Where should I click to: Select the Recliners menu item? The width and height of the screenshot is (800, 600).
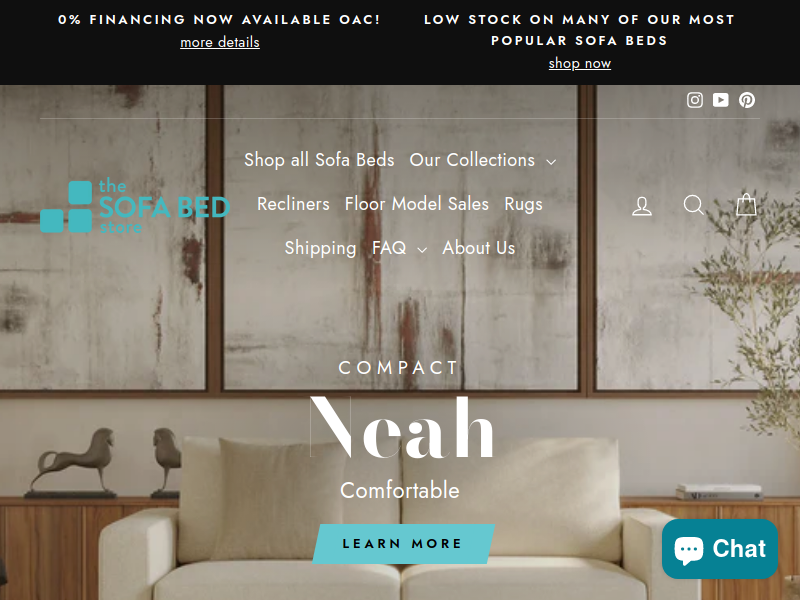(x=293, y=204)
